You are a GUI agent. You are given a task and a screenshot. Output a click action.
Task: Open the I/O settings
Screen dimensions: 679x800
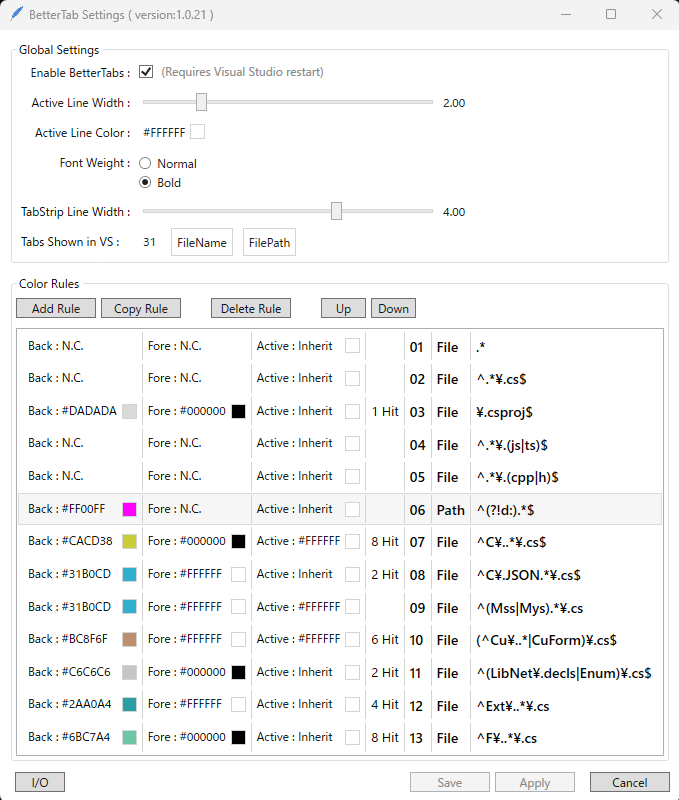[39, 781]
